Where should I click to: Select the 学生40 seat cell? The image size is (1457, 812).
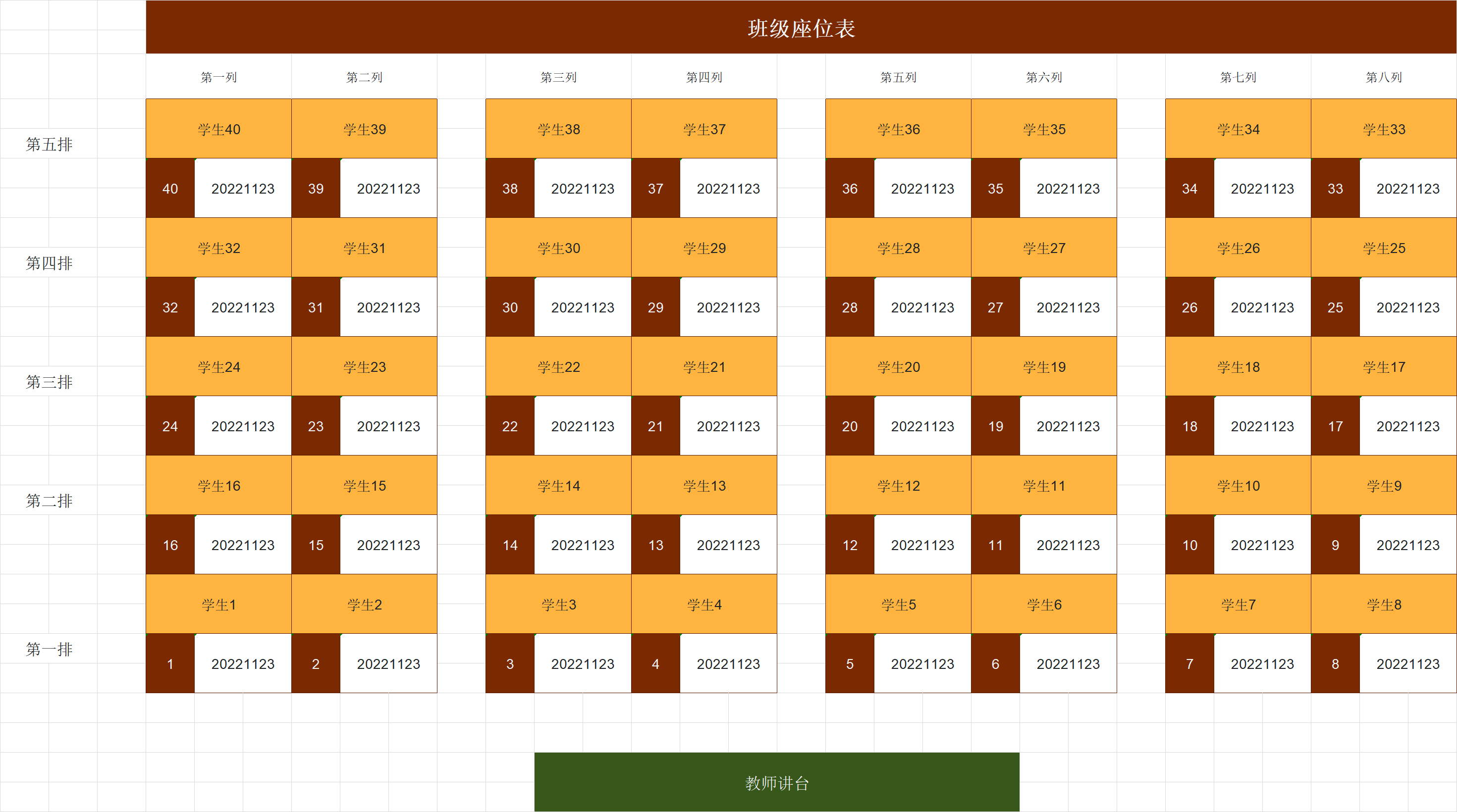tap(218, 129)
